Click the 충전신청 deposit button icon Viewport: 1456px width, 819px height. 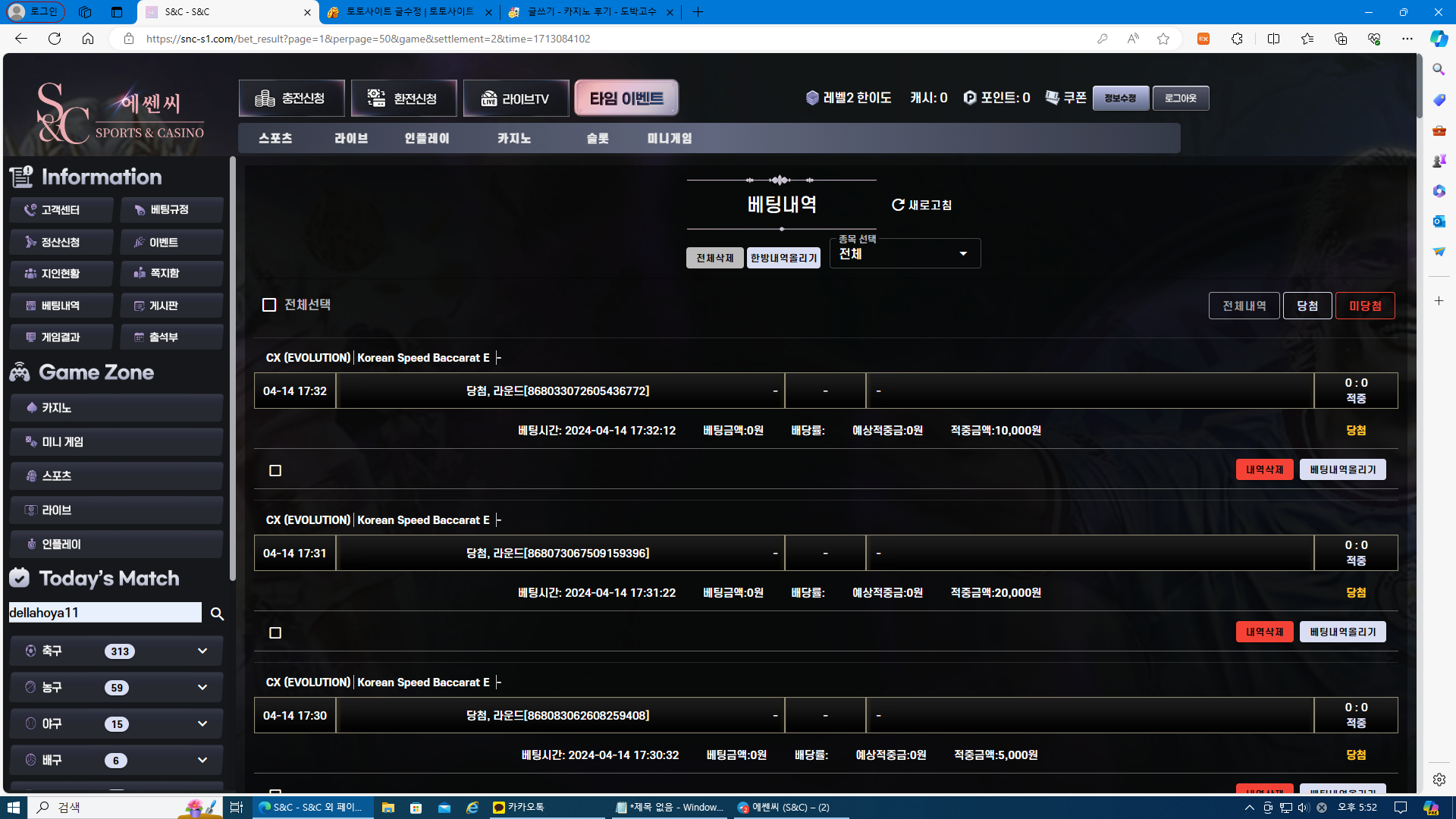[x=265, y=99]
